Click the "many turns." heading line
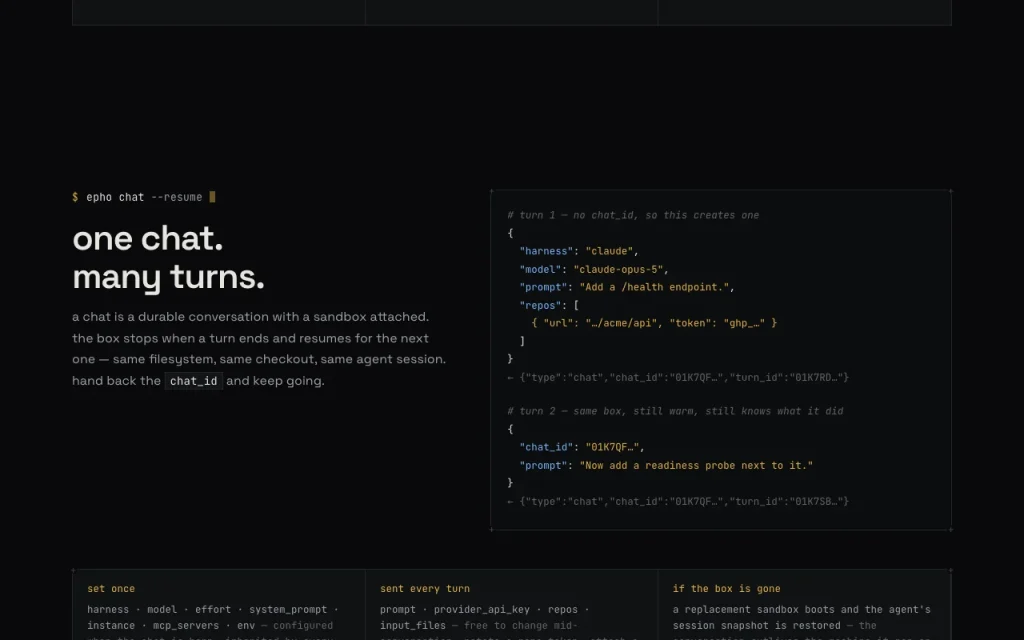 pyautogui.click(x=168, y=277)
